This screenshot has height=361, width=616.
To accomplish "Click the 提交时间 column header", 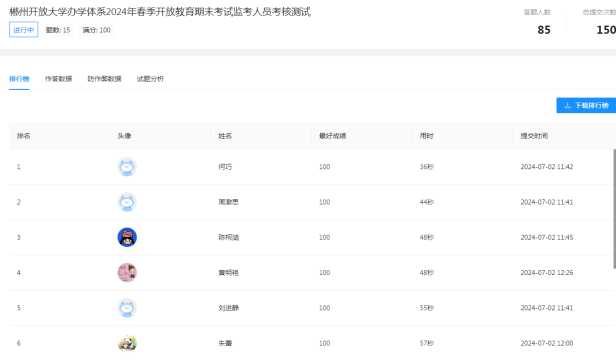I will click(x=534, y=136).
